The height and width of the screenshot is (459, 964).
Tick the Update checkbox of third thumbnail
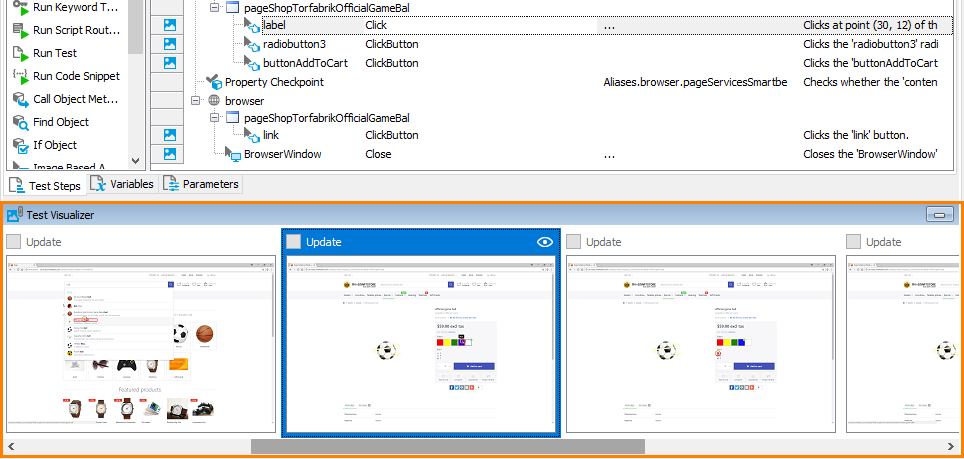574,241
